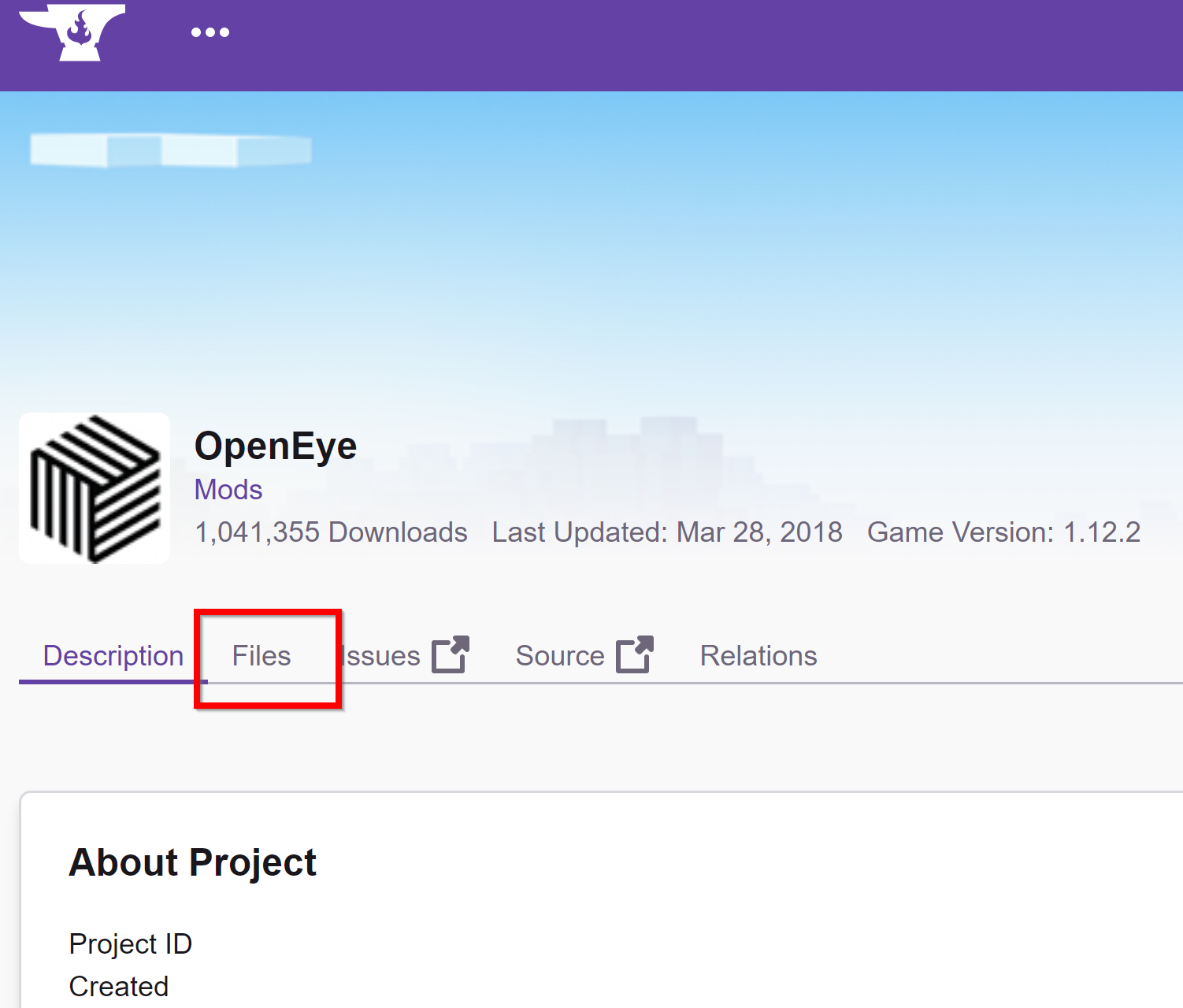Click the Created label
Viewport: 1183px width, 1008px height.
[119, 986]
